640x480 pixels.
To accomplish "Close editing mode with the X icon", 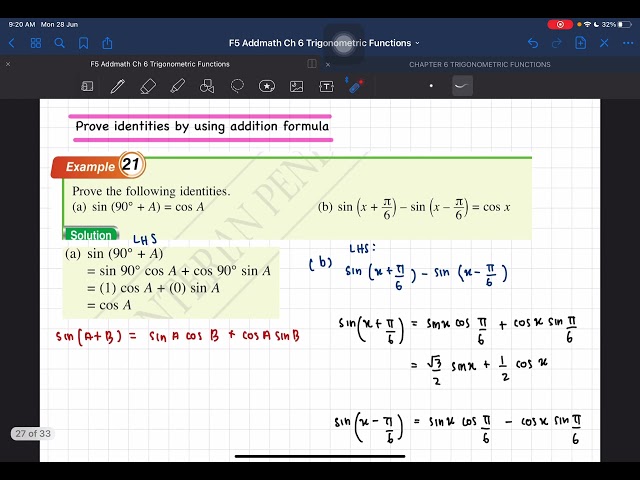I will [604, 43].
